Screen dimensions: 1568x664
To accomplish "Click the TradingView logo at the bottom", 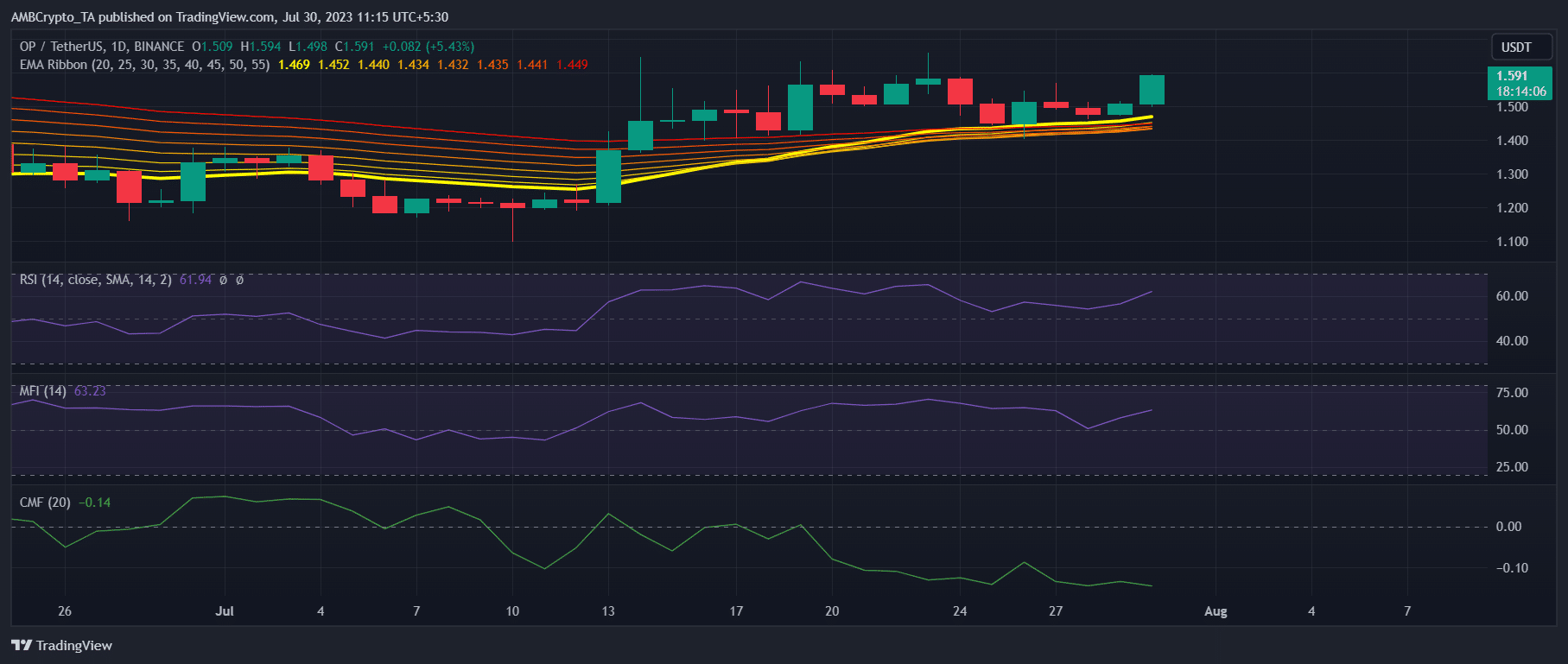I will [61, 645].
